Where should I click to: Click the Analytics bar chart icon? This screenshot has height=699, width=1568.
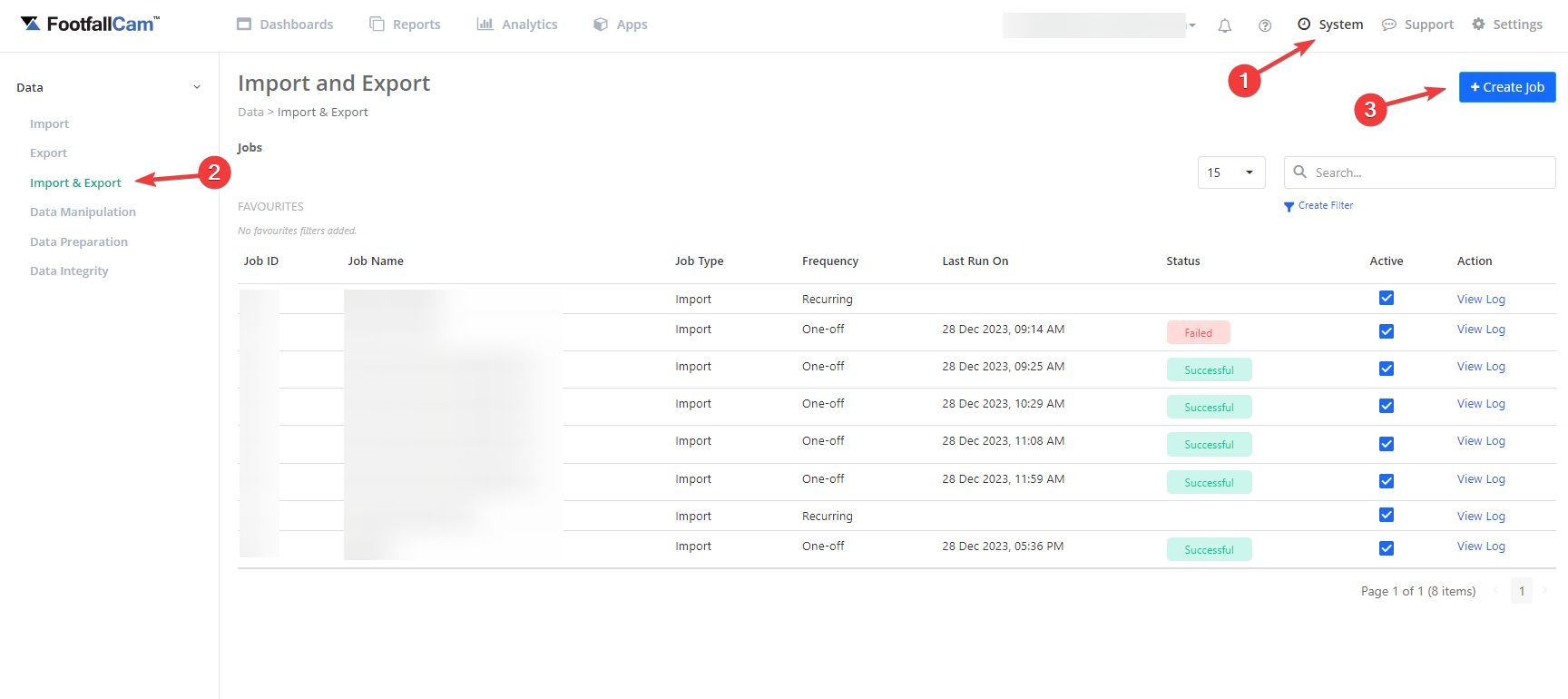(485, 25)
